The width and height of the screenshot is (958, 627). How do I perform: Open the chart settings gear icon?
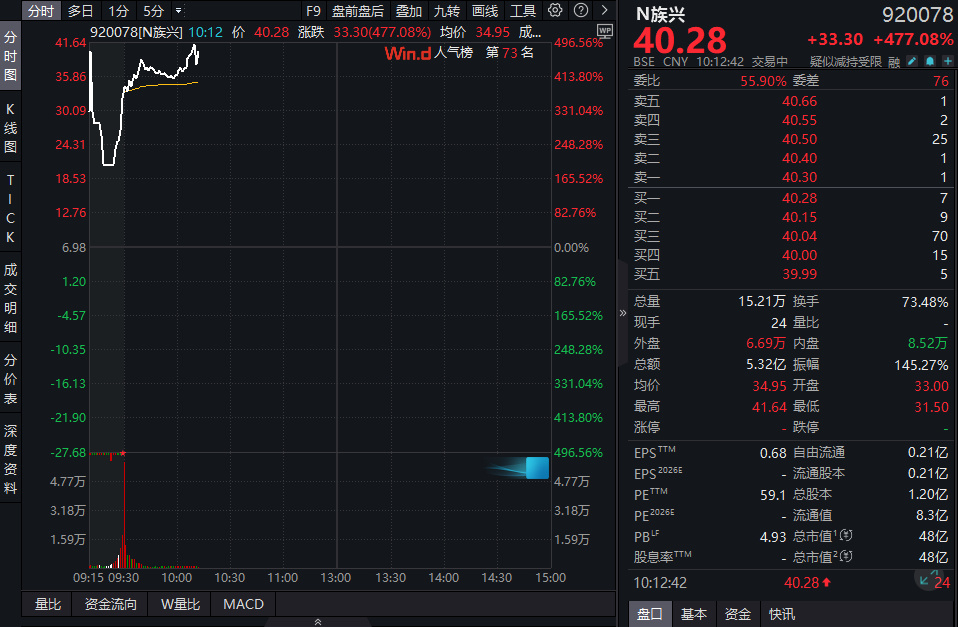tap(555, 10)
